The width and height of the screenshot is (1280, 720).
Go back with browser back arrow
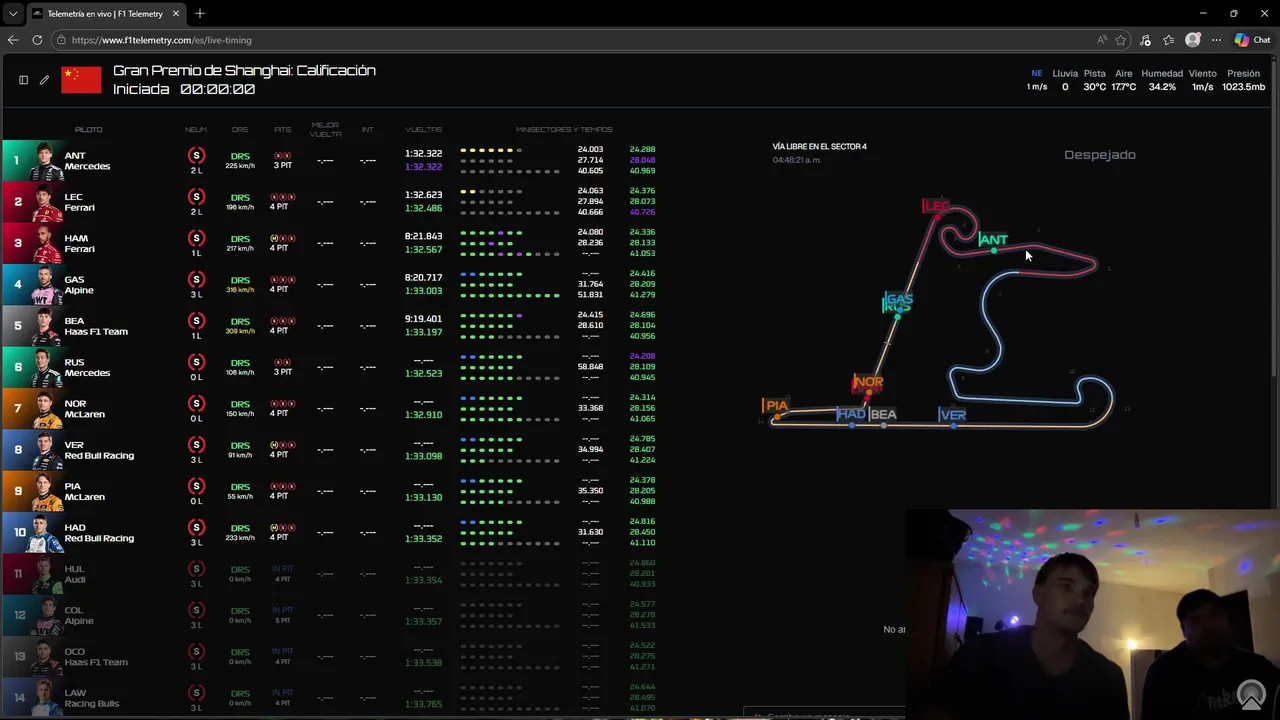coord(13,40)
